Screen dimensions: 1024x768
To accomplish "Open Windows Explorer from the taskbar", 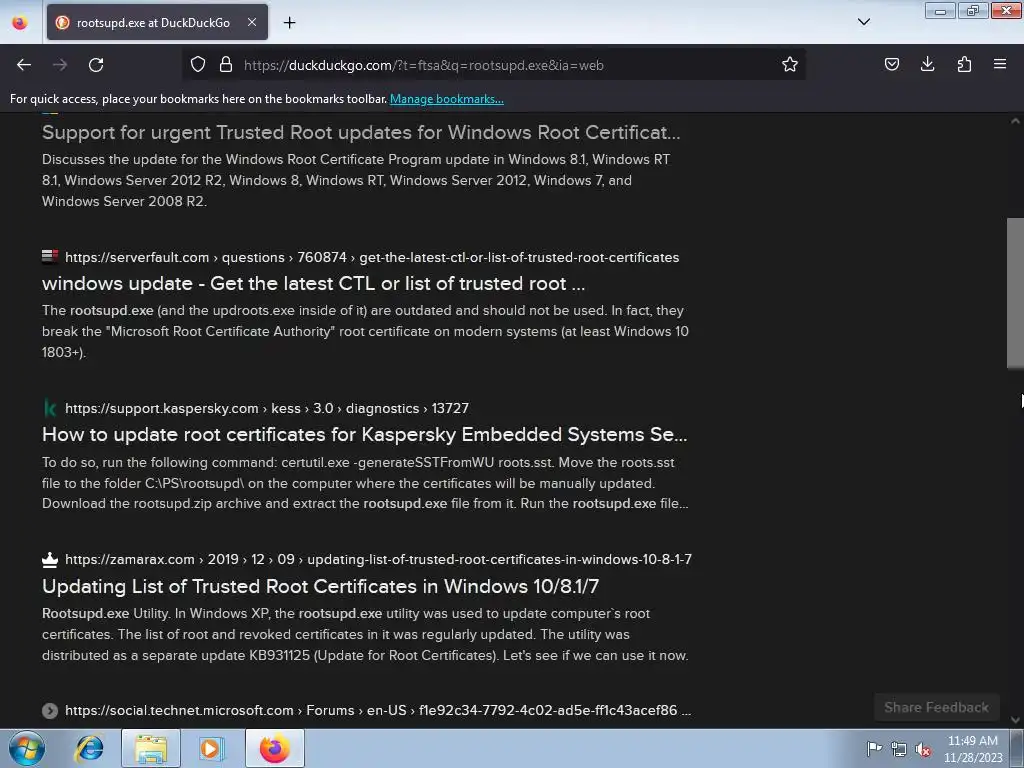I will point(151,748).
